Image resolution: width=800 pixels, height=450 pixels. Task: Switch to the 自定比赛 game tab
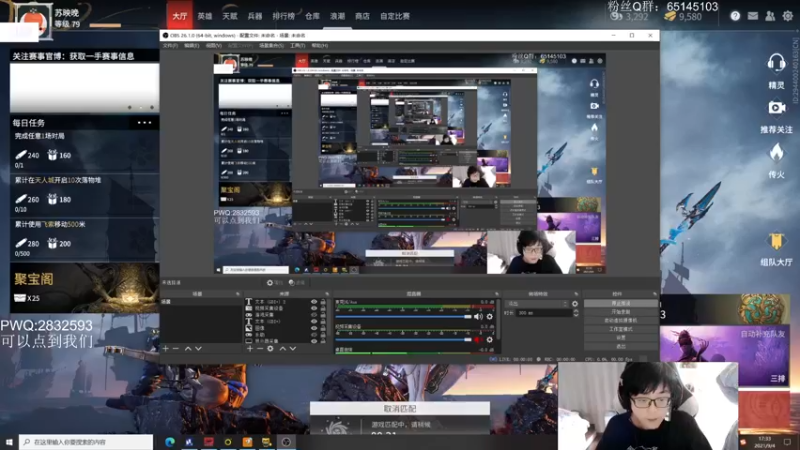[x=395, y=16]
